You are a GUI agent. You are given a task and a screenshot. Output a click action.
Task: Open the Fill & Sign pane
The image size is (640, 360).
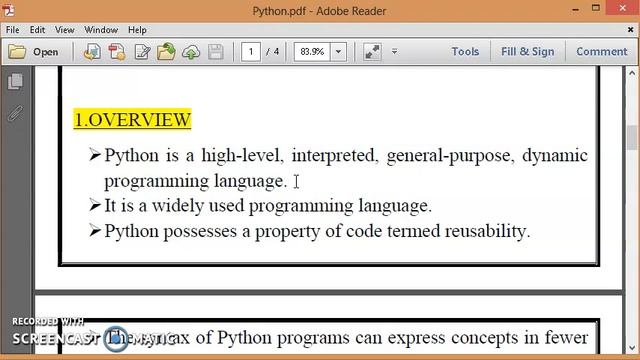pos(528,52)
